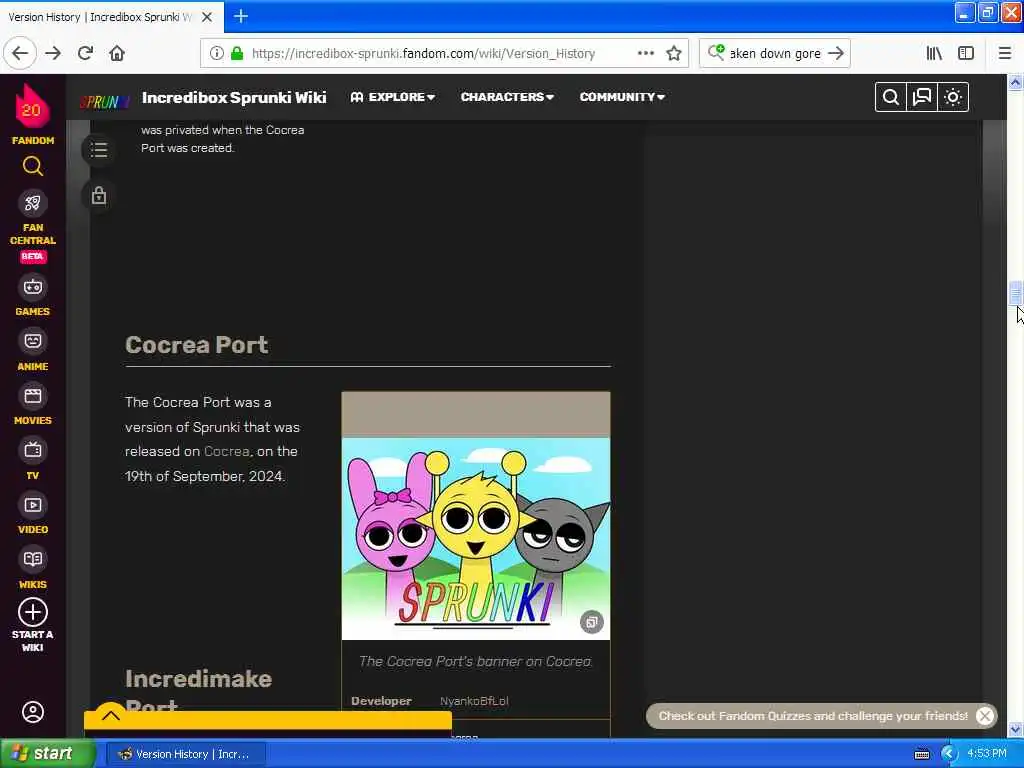Open the wiki search magnifier button
1024x768 pixels.
click(x=890, y=97)
